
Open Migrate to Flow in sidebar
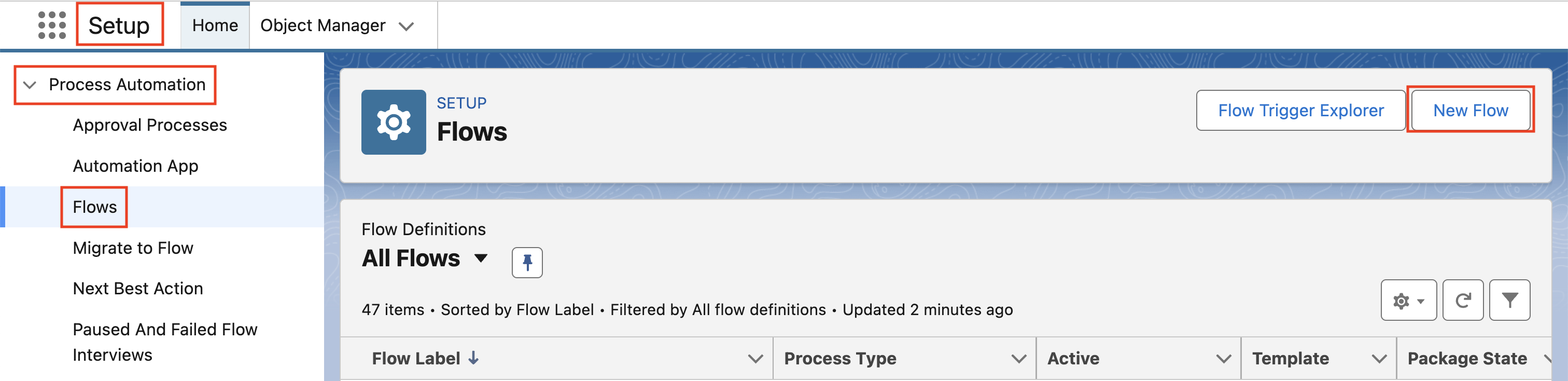[133, 248]
